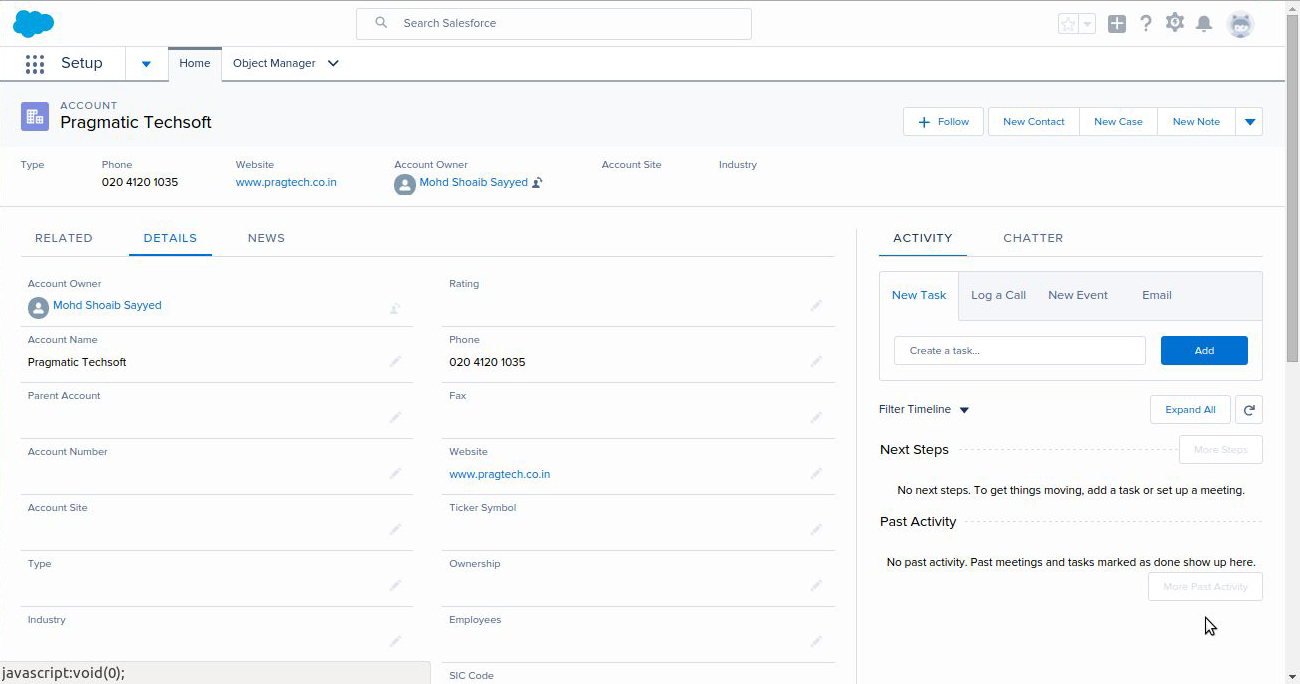Screen dimensions: 1300x684
Task: Edit the Fax field pencil
Action: tap(817, 417)
